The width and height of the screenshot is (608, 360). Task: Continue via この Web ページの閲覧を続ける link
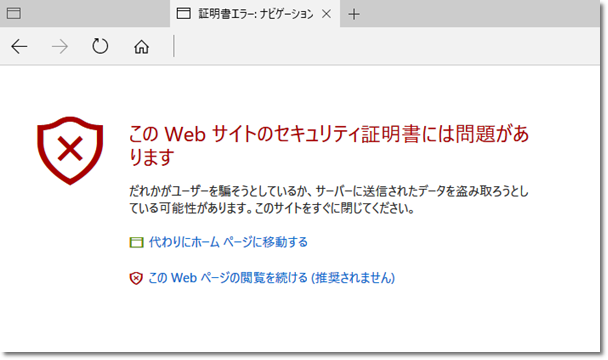point(271,278)
